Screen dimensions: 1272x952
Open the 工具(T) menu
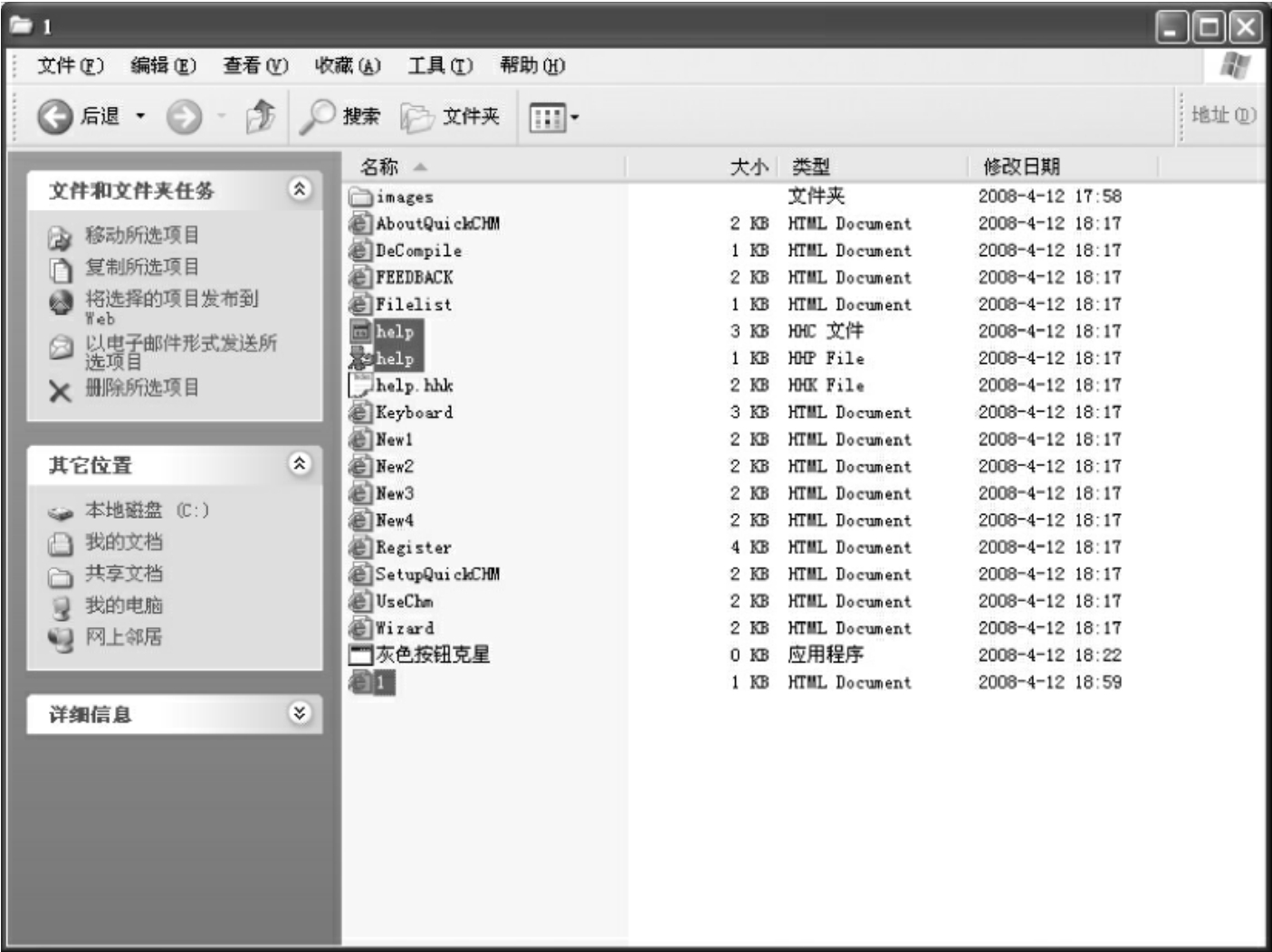tap(440, 66)
